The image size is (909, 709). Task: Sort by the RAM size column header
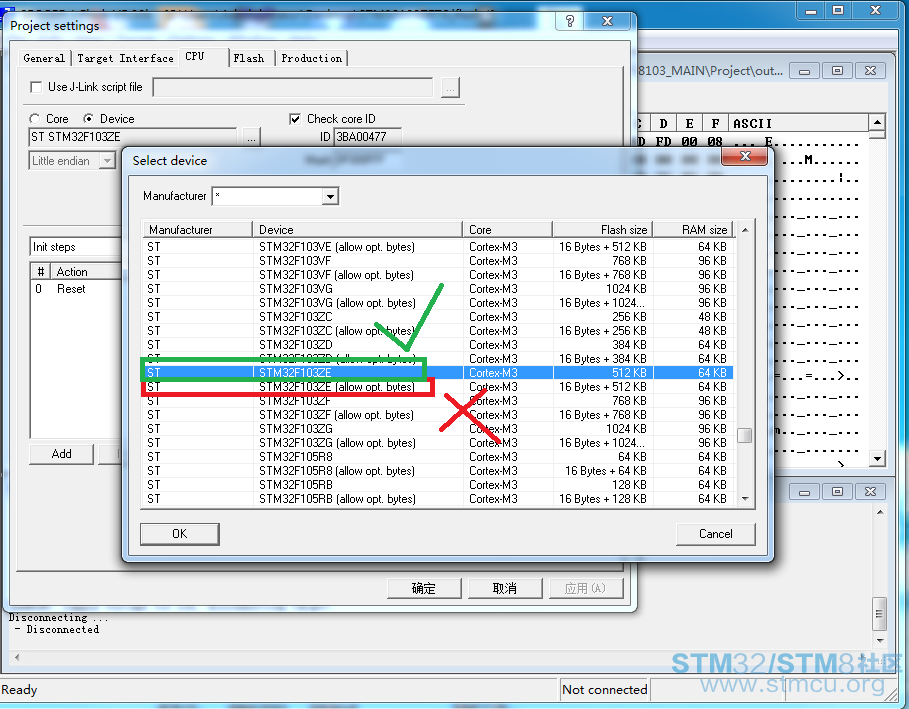(x=693, y=230)
